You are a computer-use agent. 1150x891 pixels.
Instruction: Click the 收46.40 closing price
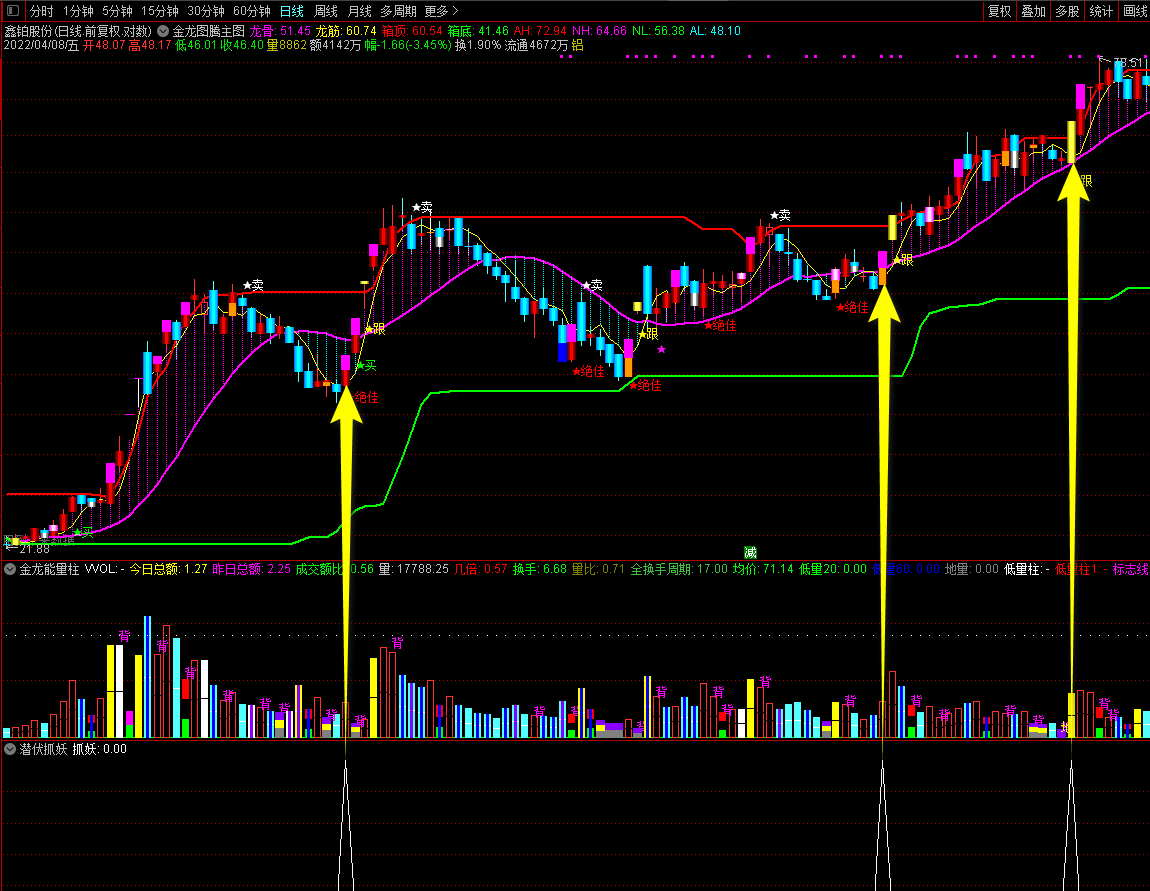[x=242, y=45]
